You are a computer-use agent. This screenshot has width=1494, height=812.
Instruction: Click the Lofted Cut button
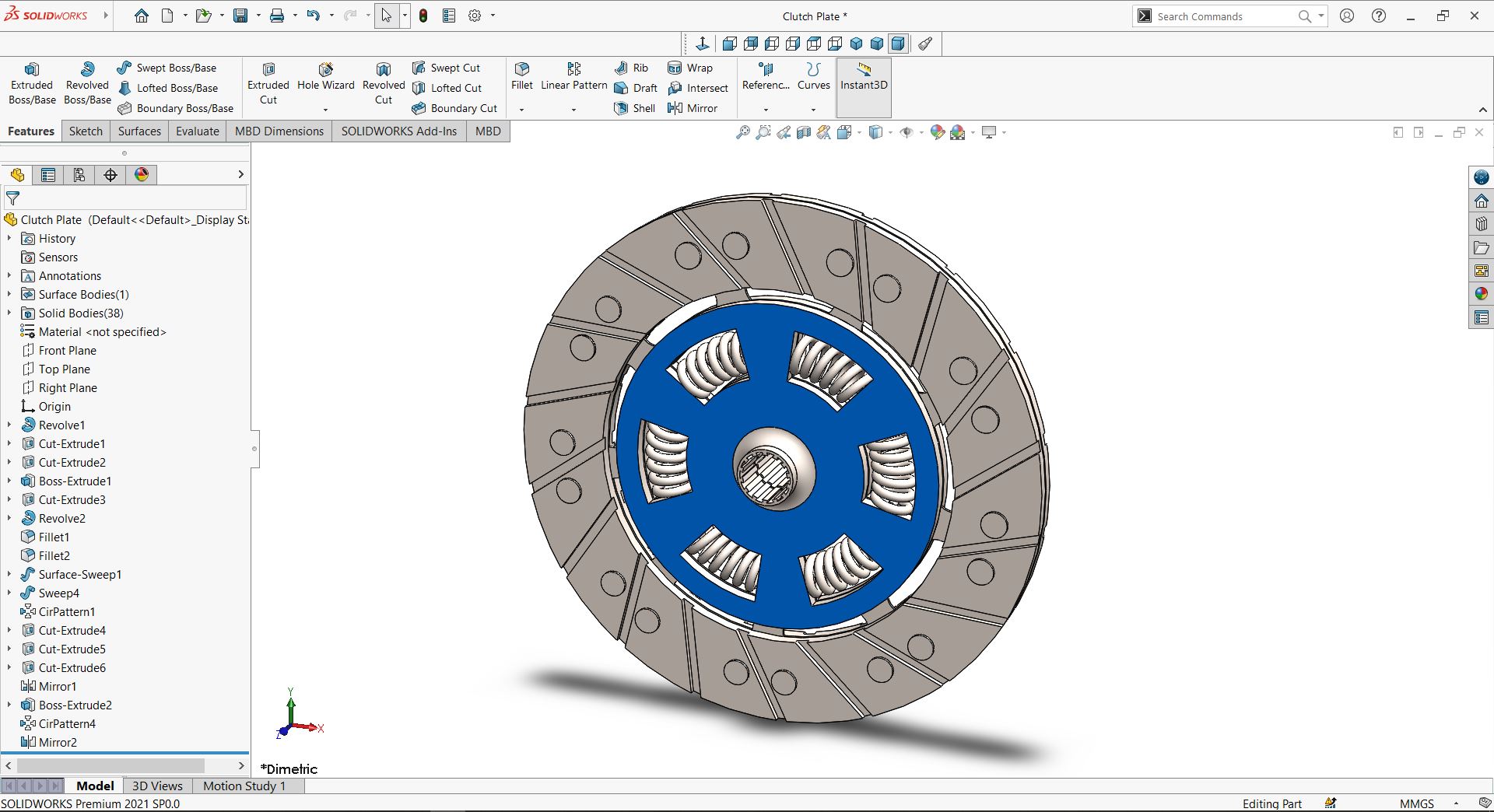click(x=447, y=88)
